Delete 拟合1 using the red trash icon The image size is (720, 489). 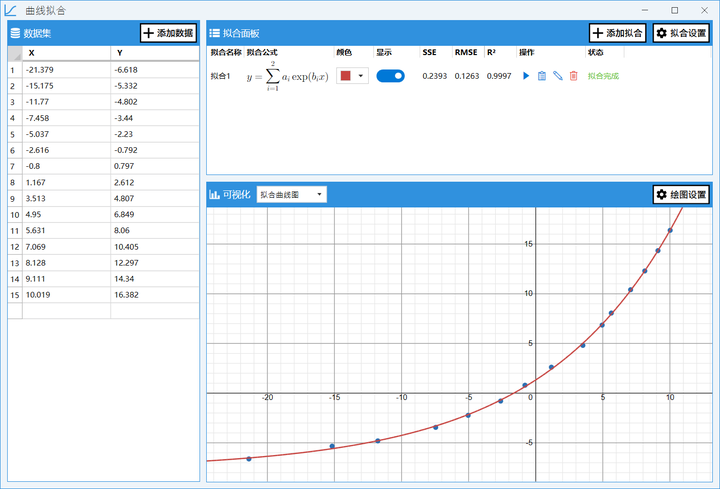574,76
